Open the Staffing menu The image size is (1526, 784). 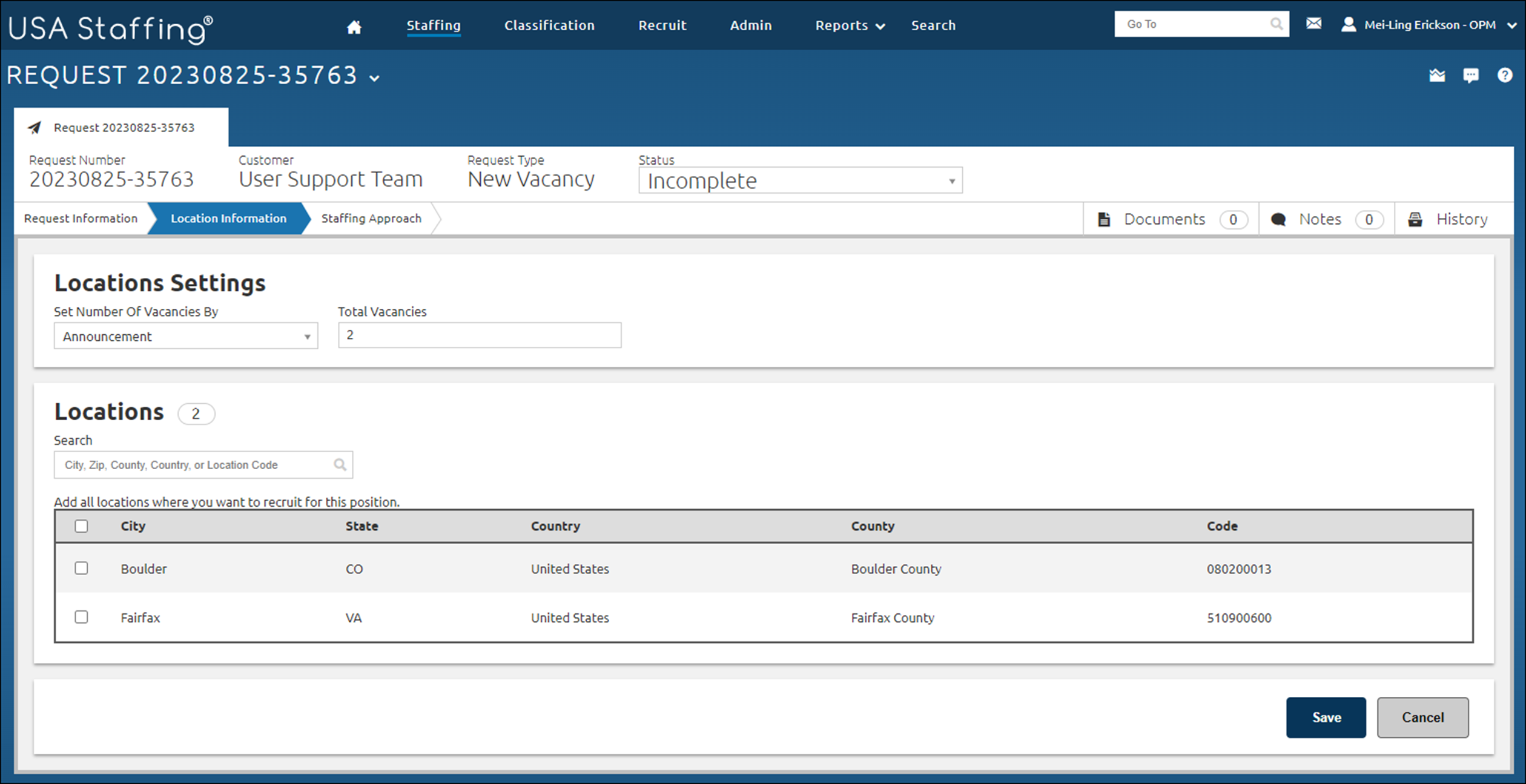click(434, 25)
